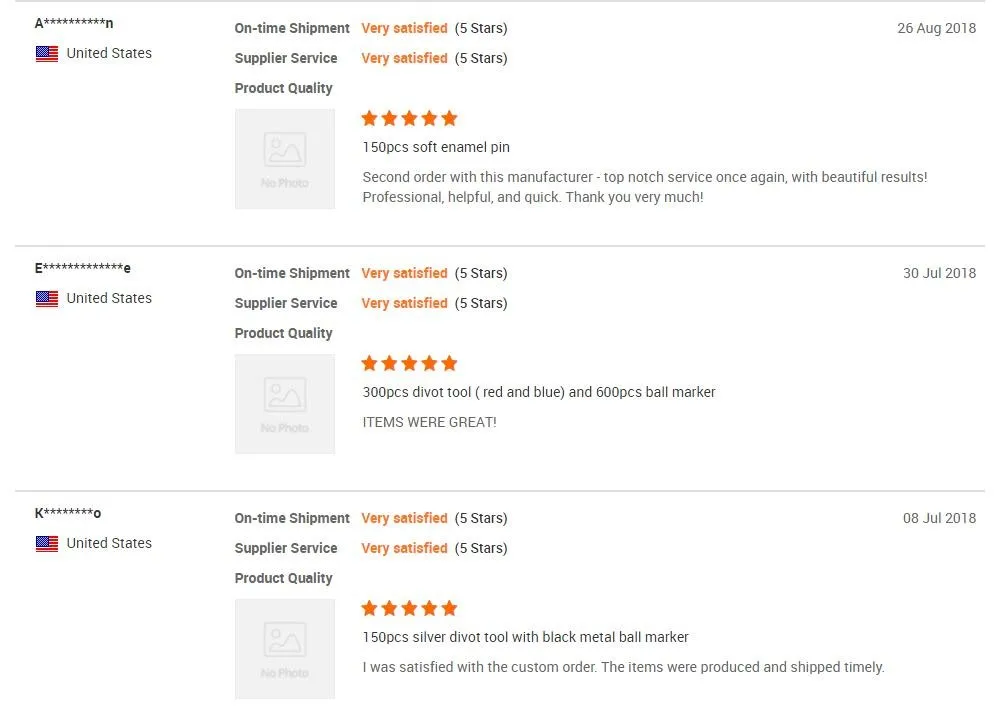Open the No Photo thumbnail in second review
This screenshot has width=998, height=714.
click(x=285, y=404)
